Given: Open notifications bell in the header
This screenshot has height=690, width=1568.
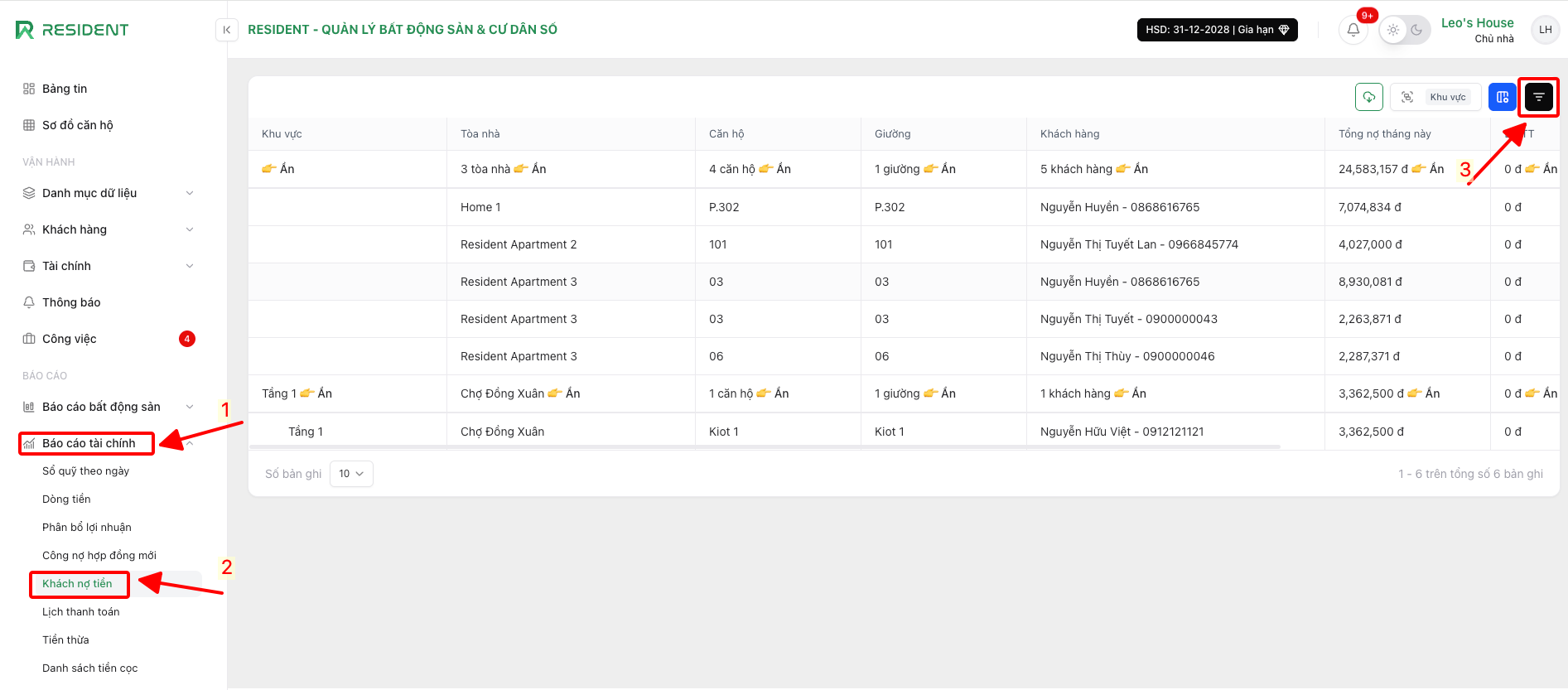Looking at the screenshot, I should click(1353, 30).
